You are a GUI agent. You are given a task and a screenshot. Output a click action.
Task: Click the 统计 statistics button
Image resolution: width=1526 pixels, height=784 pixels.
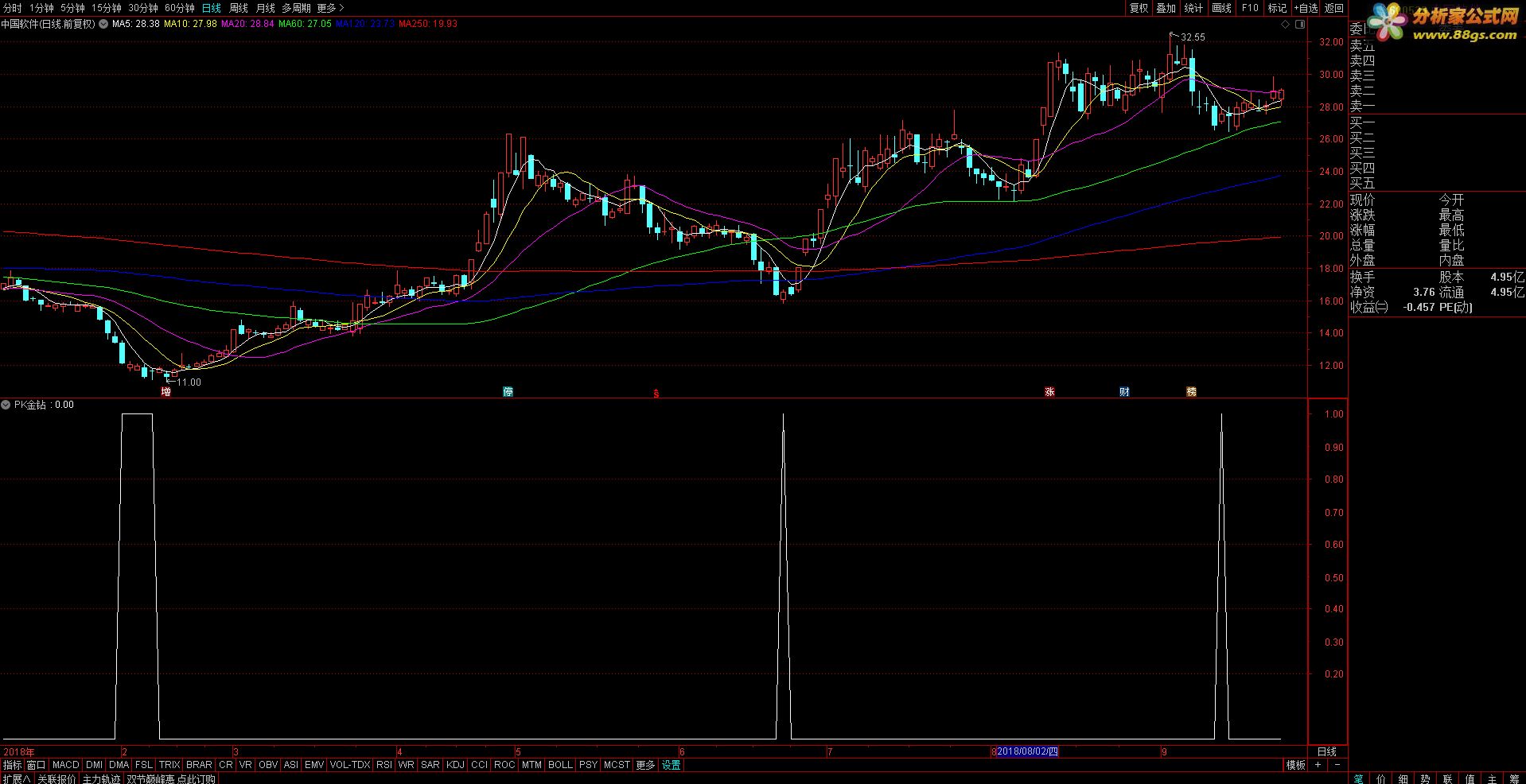pyautogui.click(x=1193, y=8)
